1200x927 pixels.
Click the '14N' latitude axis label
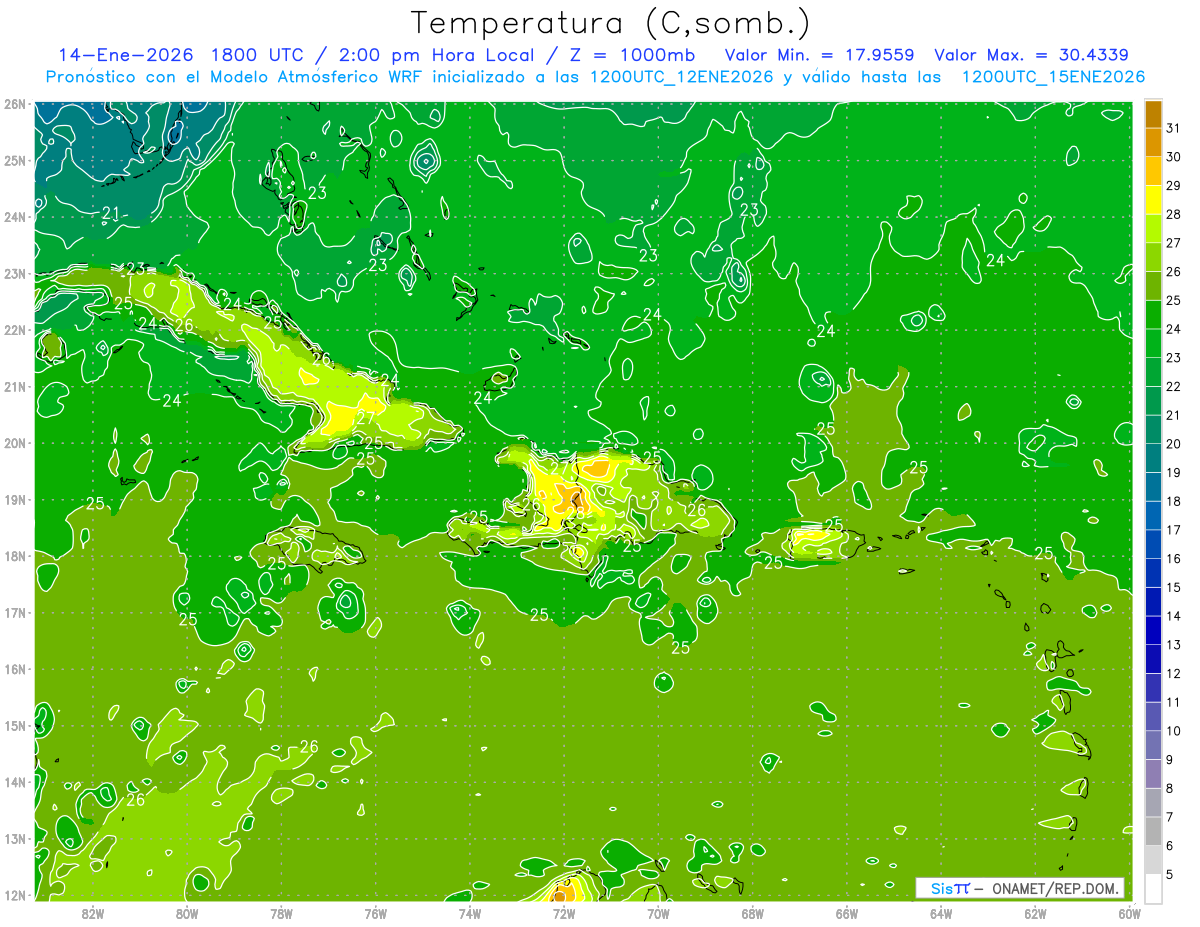(15, 782)
